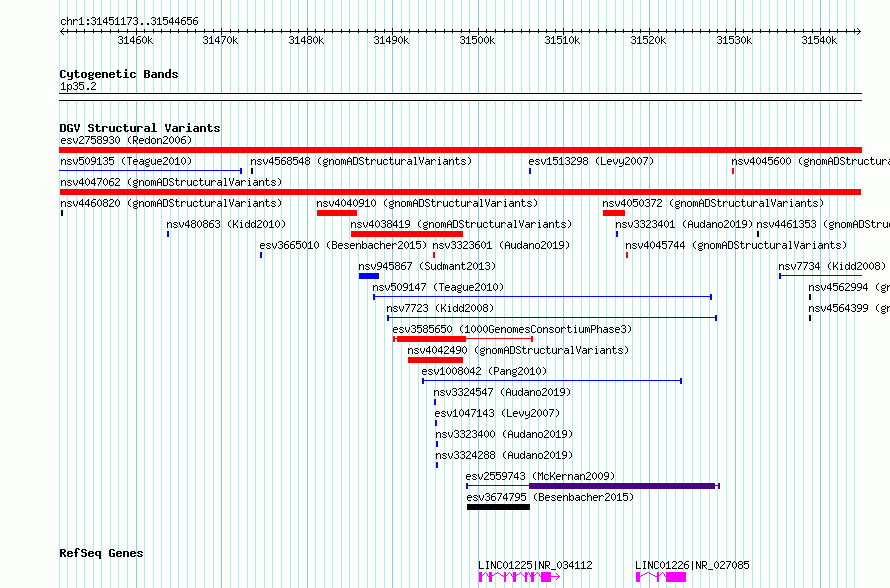Click the 31460k ruler tick label
Image resolution: width=890 pixels, height=588 pixels.
click(135, 40)
